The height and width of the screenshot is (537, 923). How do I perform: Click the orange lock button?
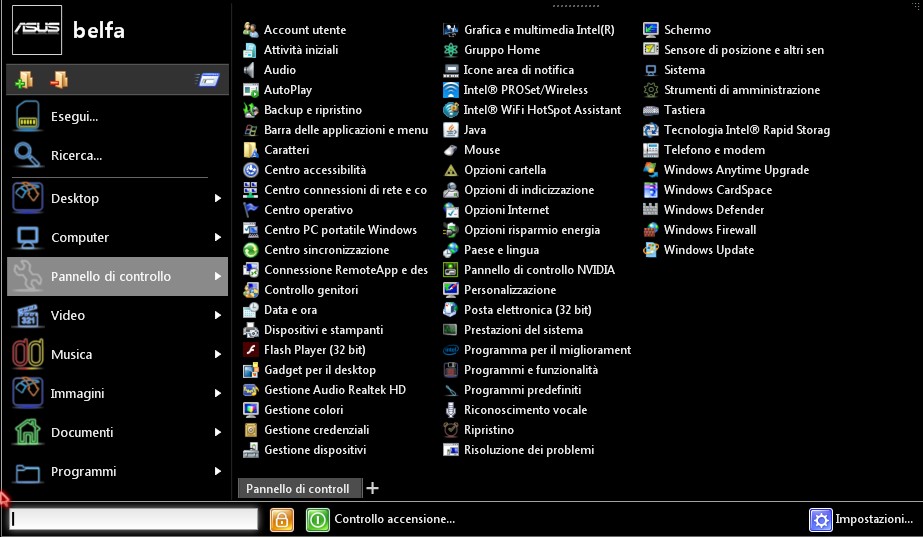click(282, 519)
